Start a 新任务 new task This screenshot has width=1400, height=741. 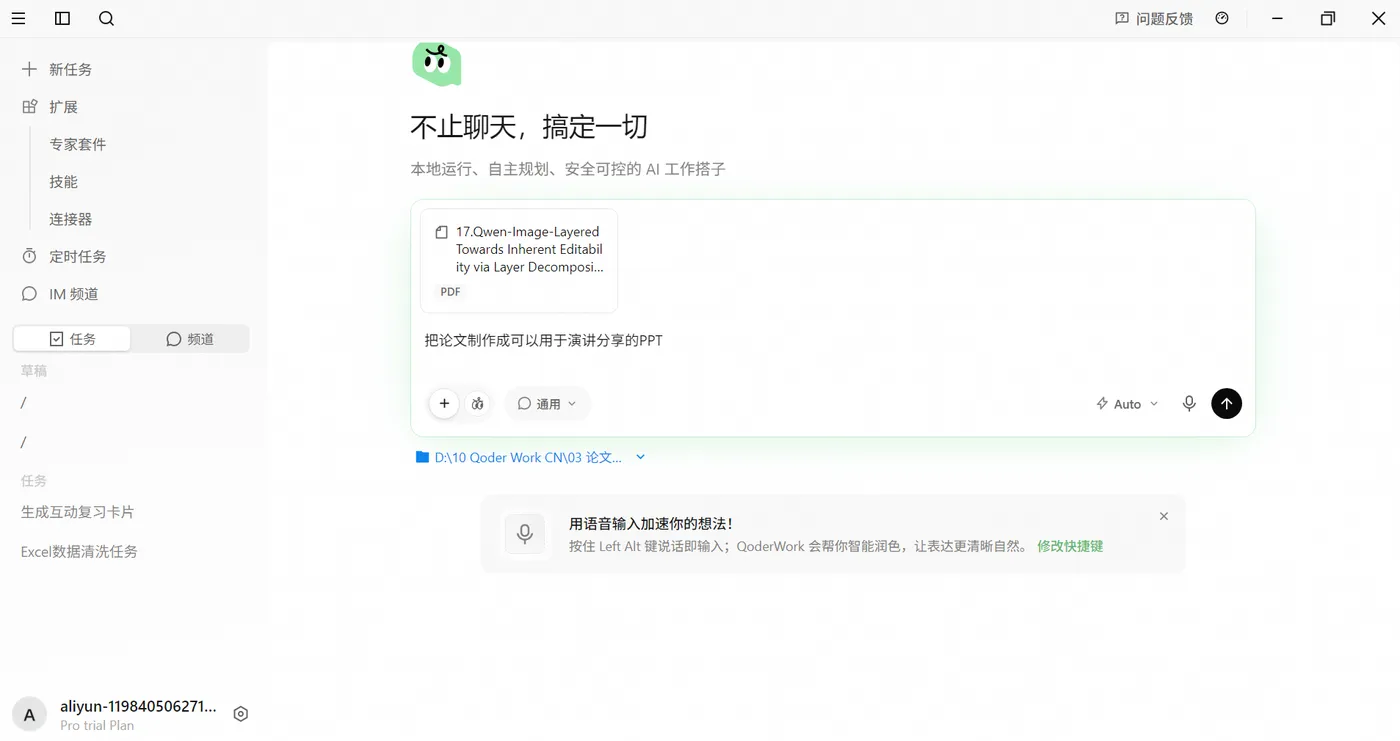point(57,69)
